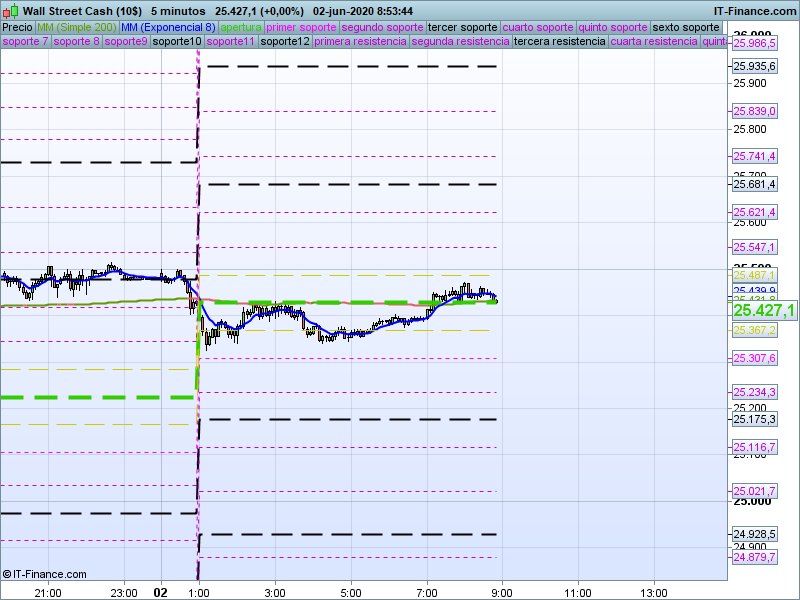This screenshot has width=800, height=600.
Task: Click the 24.879,7 magenta price tag
Action: tap(755, 557)
